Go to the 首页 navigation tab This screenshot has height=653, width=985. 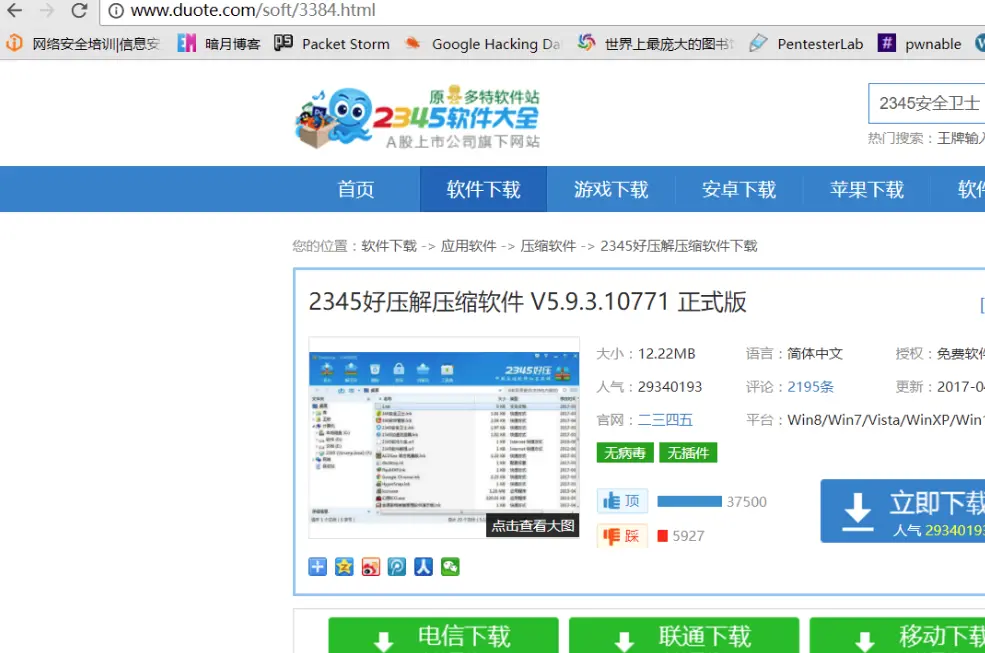pyautogui.click(x=356, y=189)
